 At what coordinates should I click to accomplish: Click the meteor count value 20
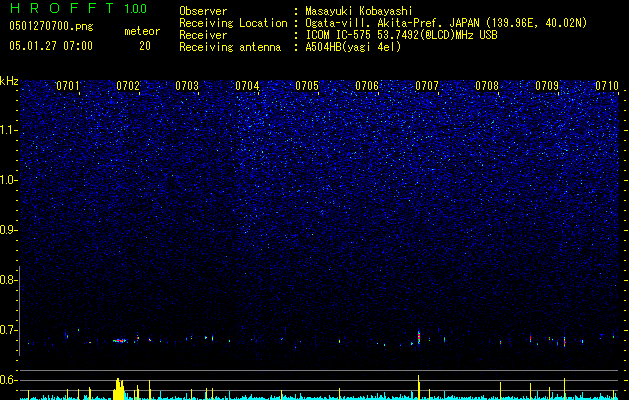pos(145,46)
